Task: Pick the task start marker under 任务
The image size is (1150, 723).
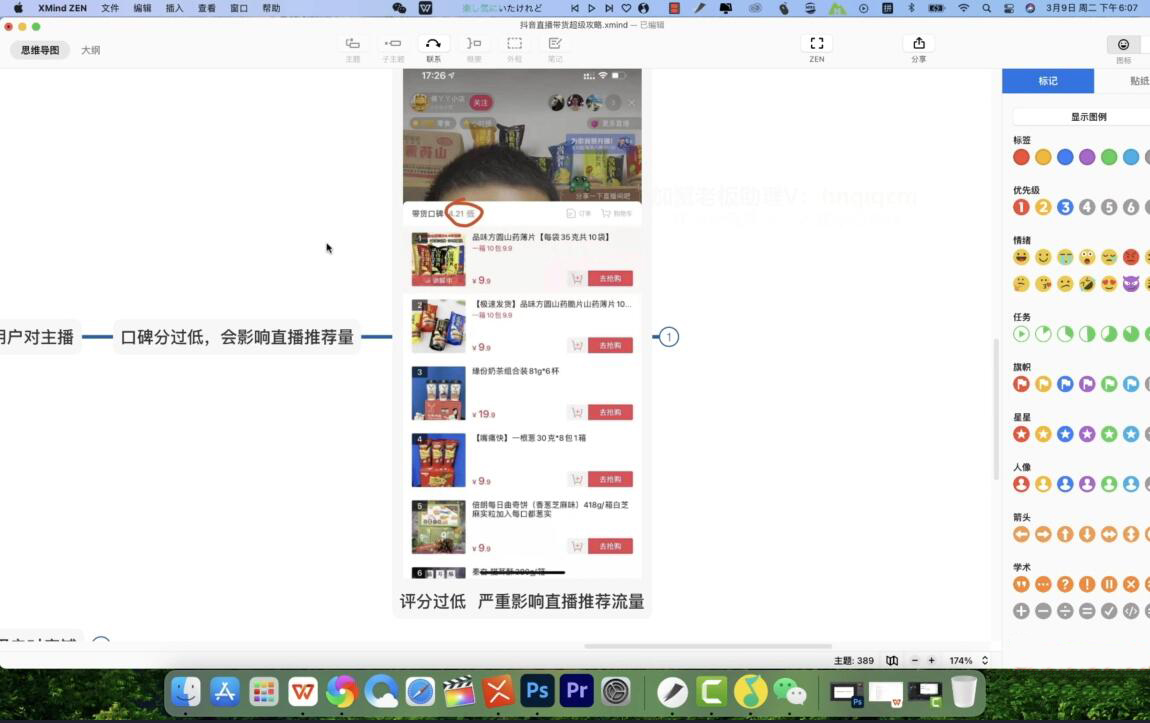Action: 1021,334
